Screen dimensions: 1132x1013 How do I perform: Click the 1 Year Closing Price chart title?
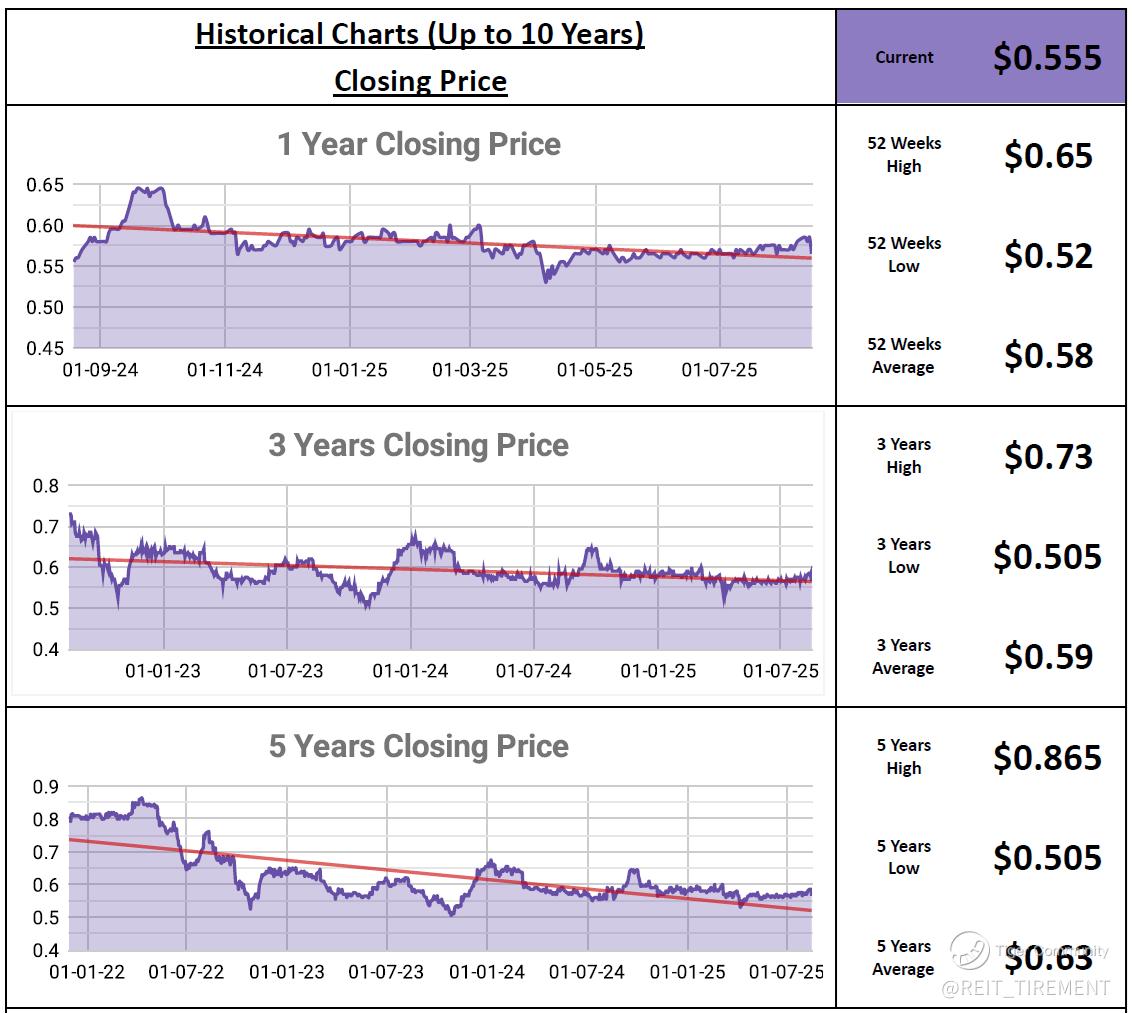(x=419, y=144)
